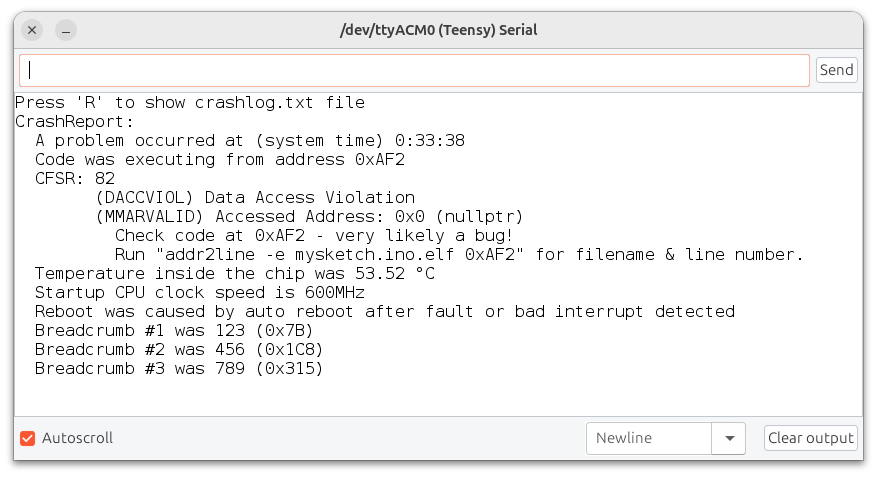Select the CFSR: 82 output line

[75, 179]
